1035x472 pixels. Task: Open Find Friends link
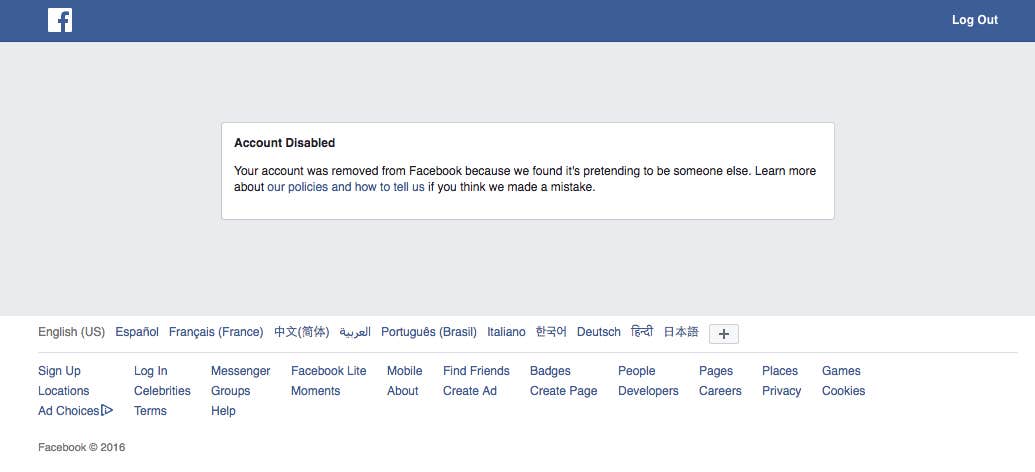(476, 371)
